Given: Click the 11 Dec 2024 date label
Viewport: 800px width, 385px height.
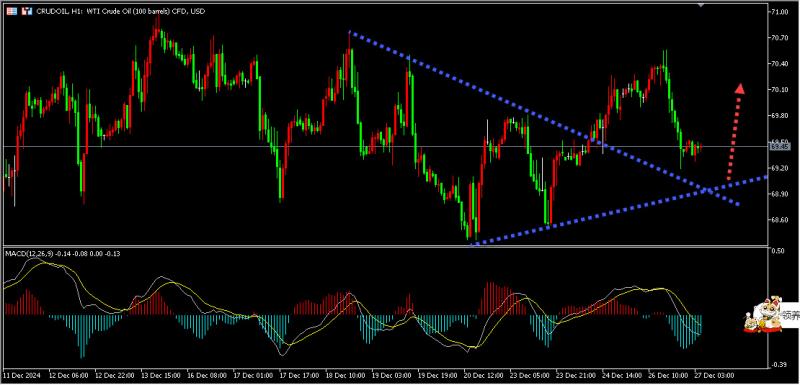Looking at the screenshot, I should tap(22, 375).
